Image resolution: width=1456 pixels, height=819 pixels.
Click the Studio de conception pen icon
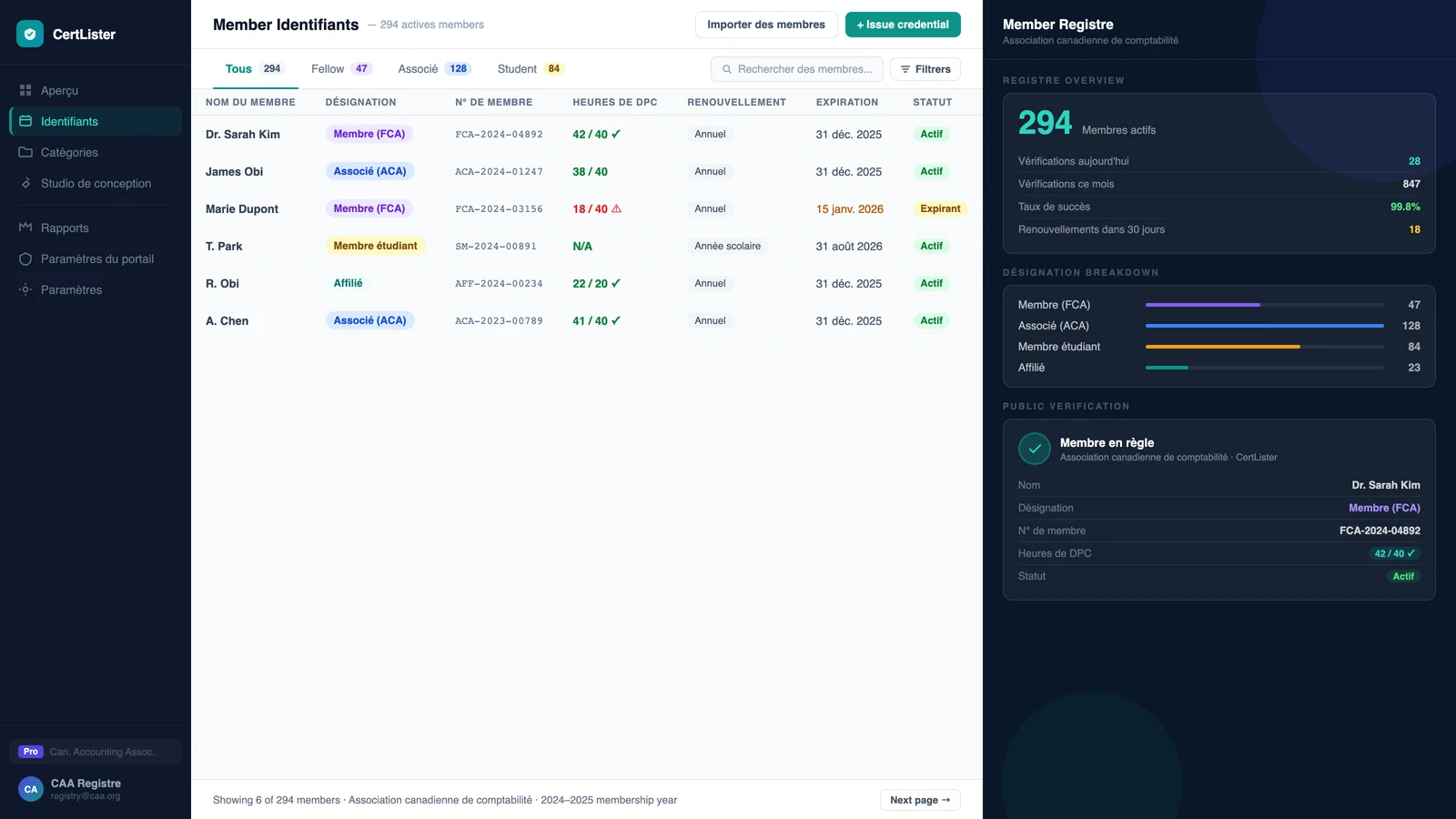(x=25, y=183)
